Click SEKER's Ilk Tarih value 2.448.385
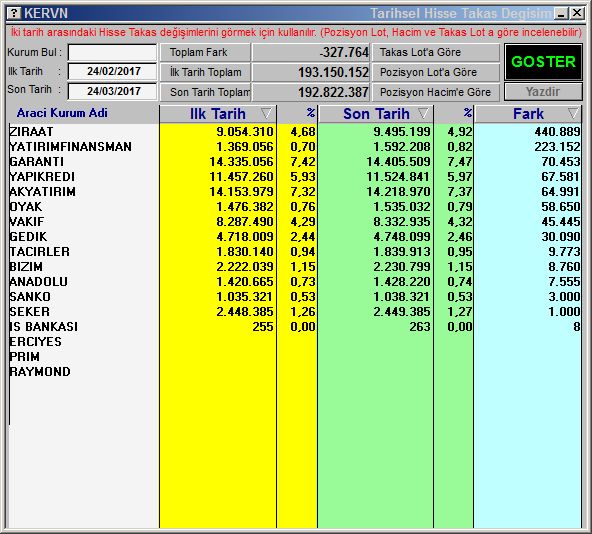592x534 pixels. (245, 312)
